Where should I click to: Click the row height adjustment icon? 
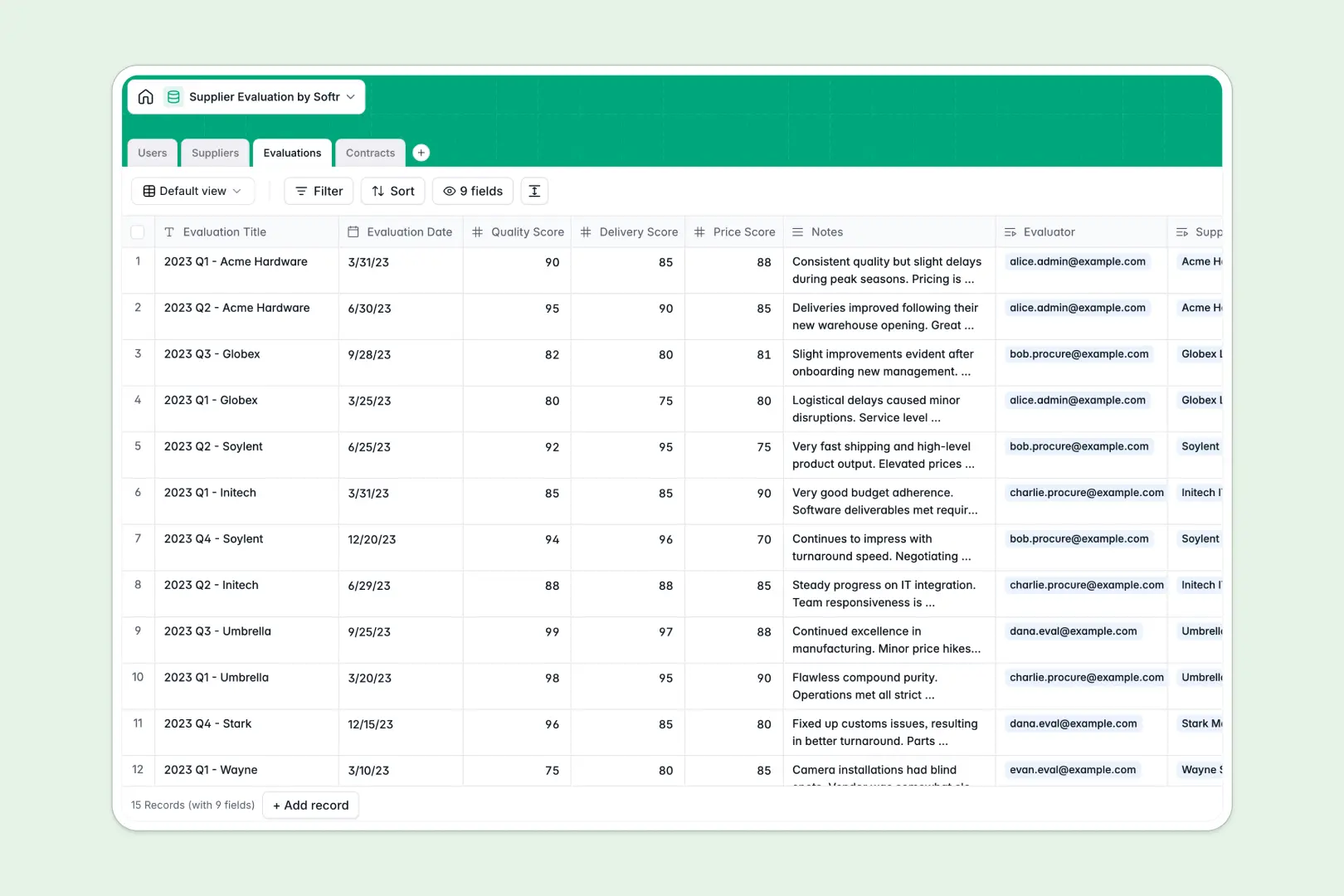[534, 191]
